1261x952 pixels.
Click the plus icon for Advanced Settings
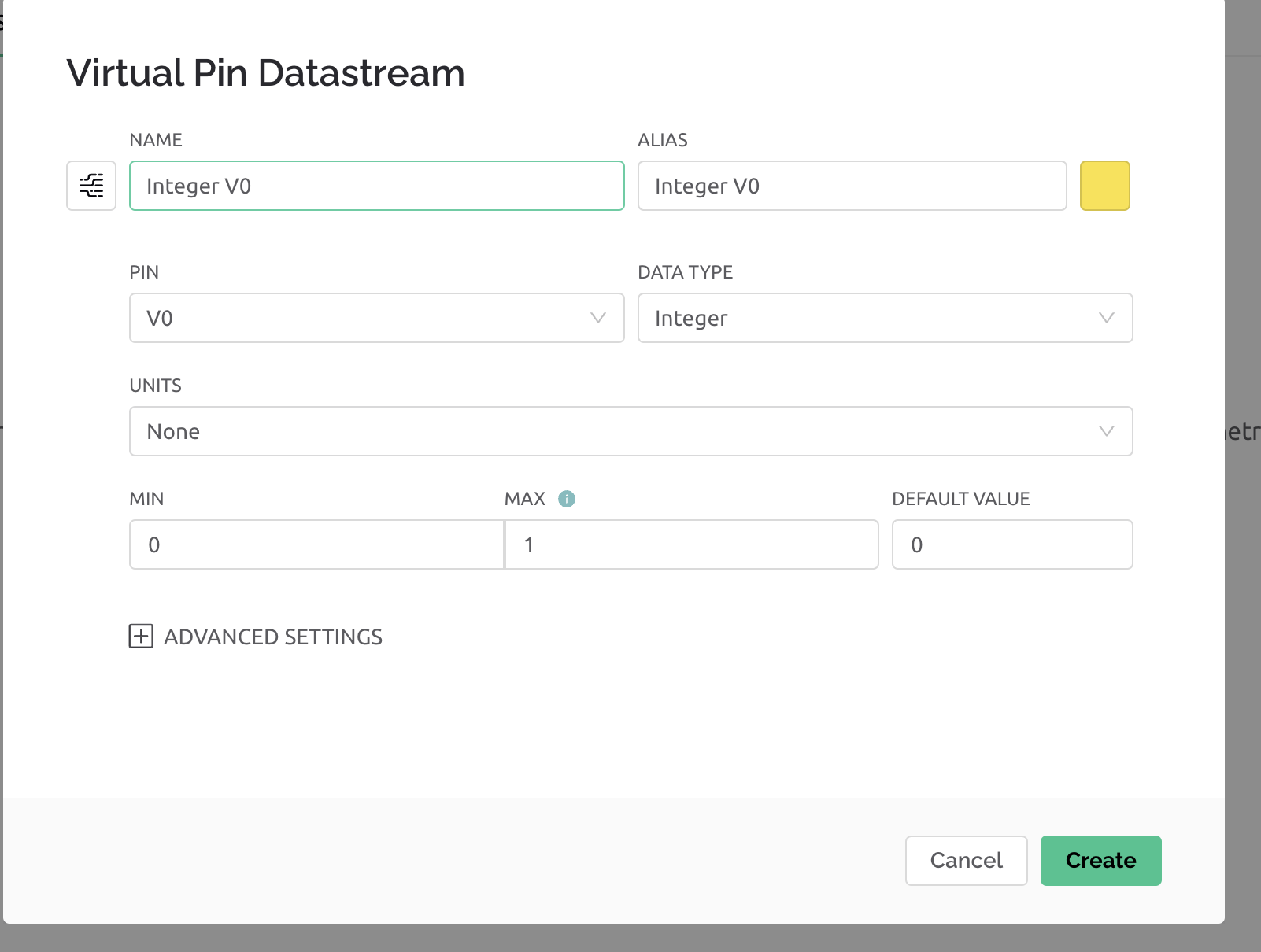(141, 637)
